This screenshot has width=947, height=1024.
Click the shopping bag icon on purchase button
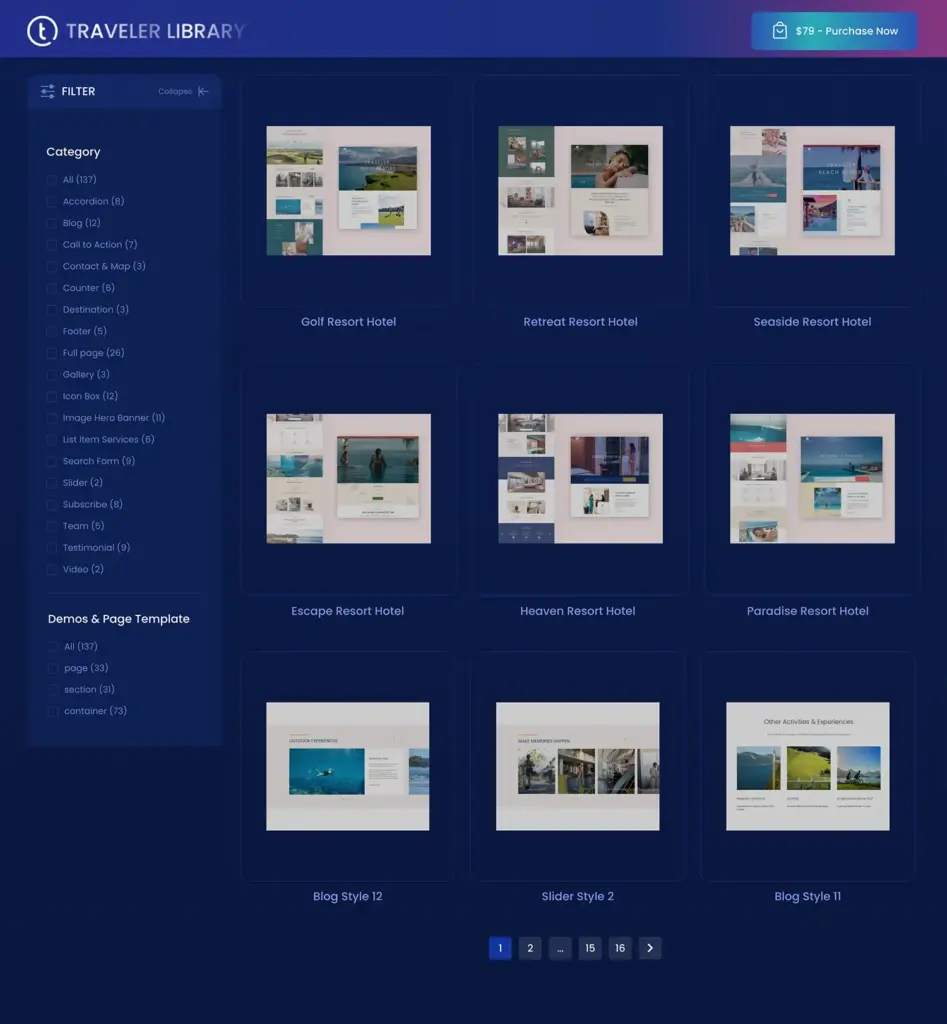tap(778, 30)
